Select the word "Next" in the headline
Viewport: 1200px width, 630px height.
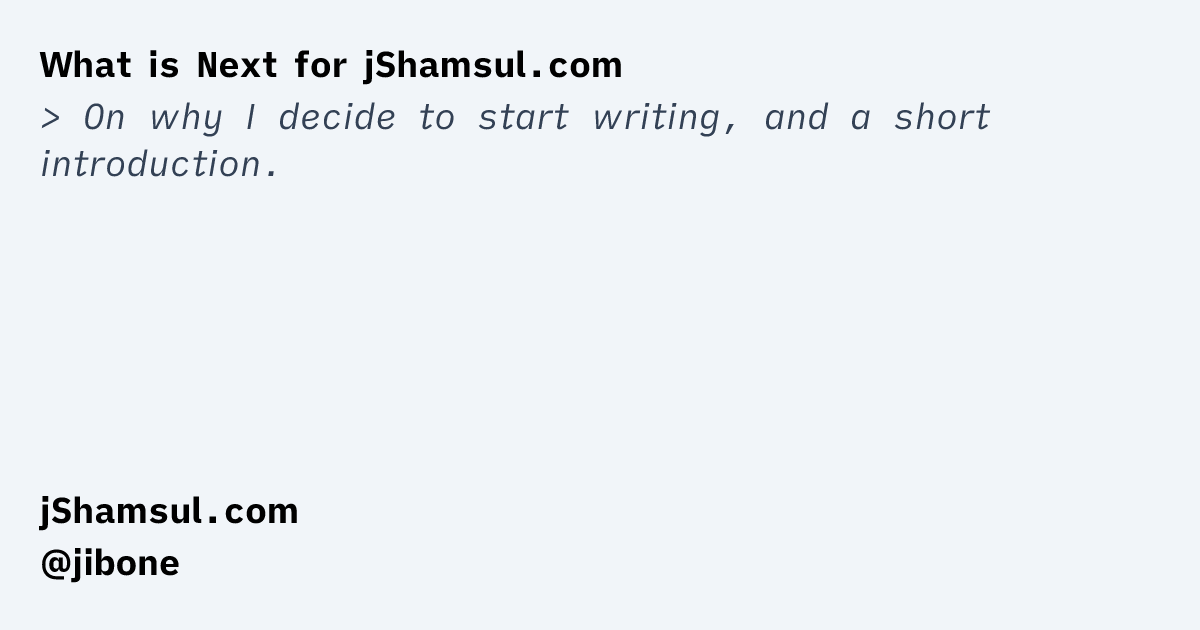(x=234, y=66)
